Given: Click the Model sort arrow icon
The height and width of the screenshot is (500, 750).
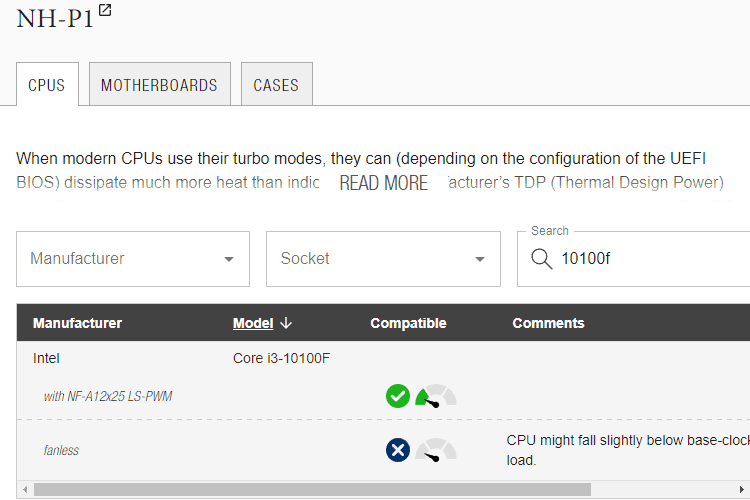Looking at the screenshot, I should (286, 323).
